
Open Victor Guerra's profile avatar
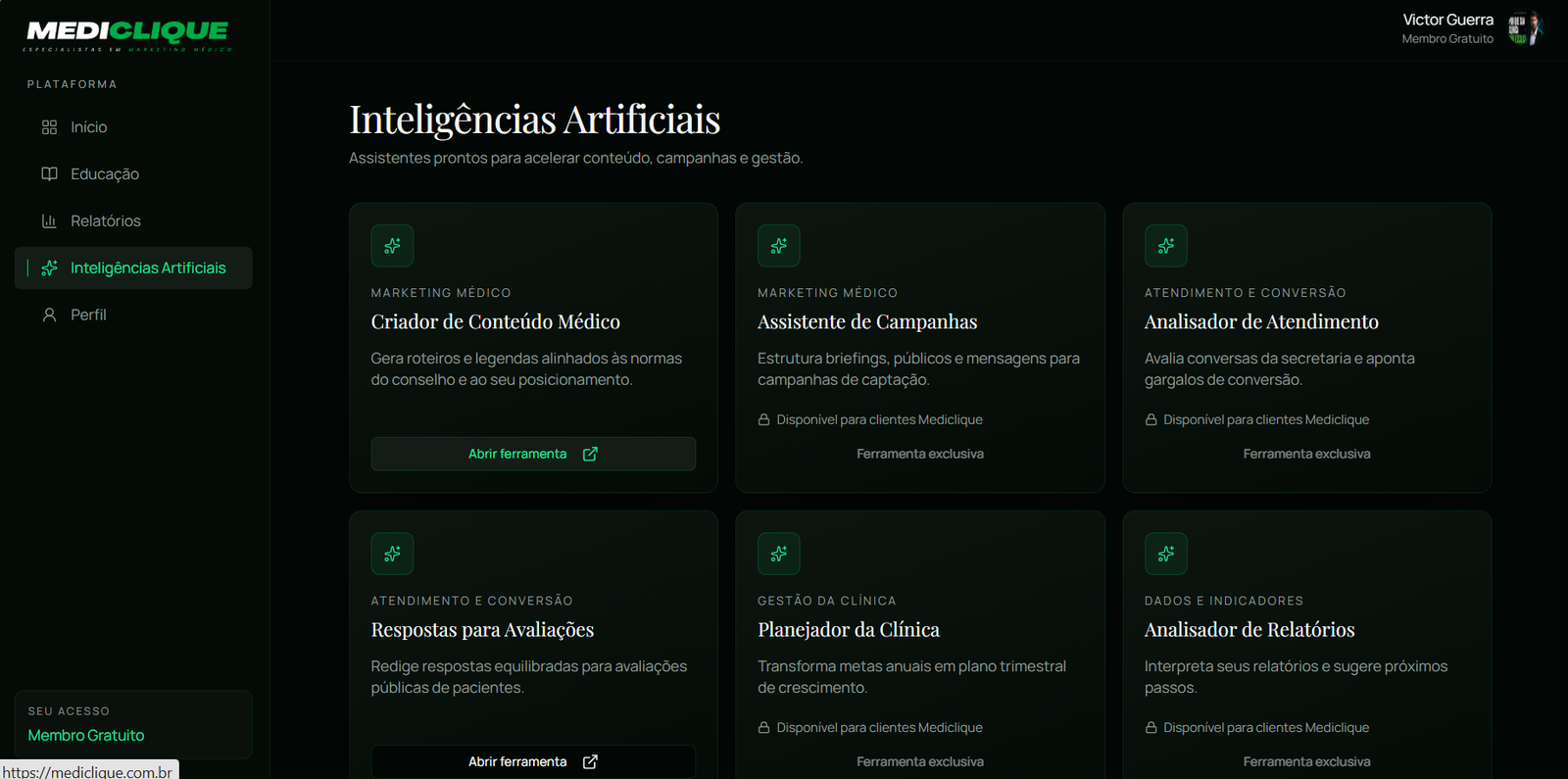[x=1524, y=29]
